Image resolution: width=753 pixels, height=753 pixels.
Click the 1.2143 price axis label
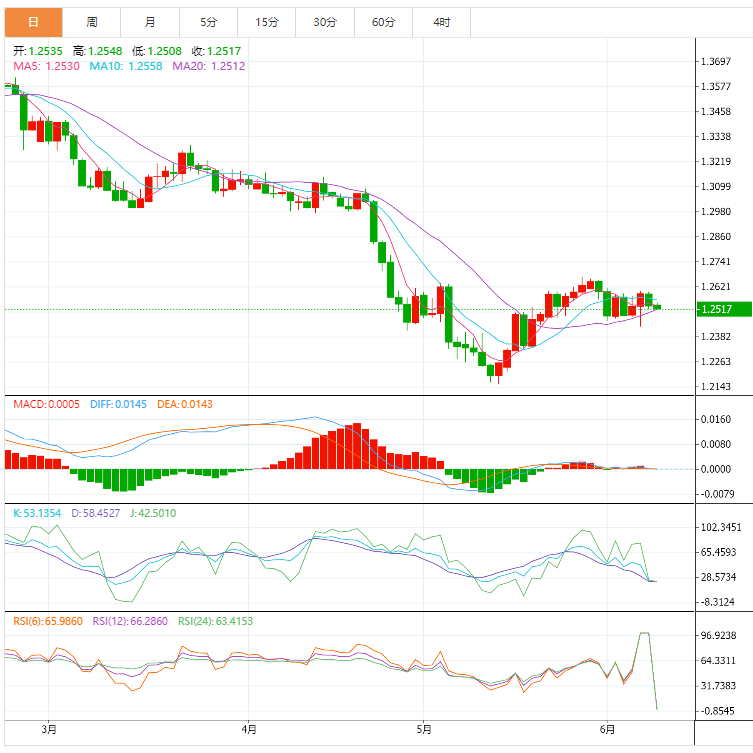[x=716, y=386]
